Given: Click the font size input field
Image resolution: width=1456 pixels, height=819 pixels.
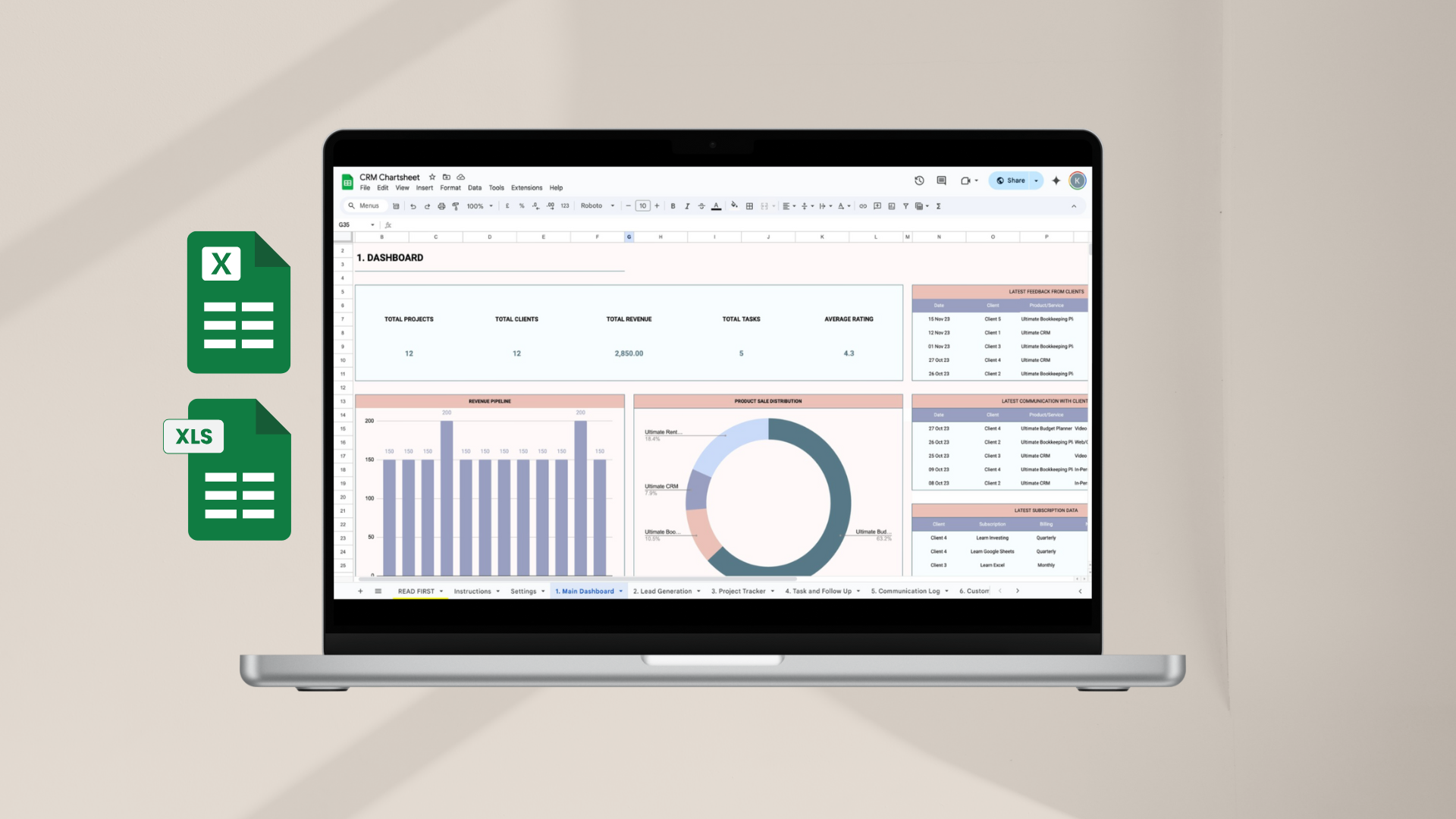Looking at the screenshot, I should [x=642, y=206].
